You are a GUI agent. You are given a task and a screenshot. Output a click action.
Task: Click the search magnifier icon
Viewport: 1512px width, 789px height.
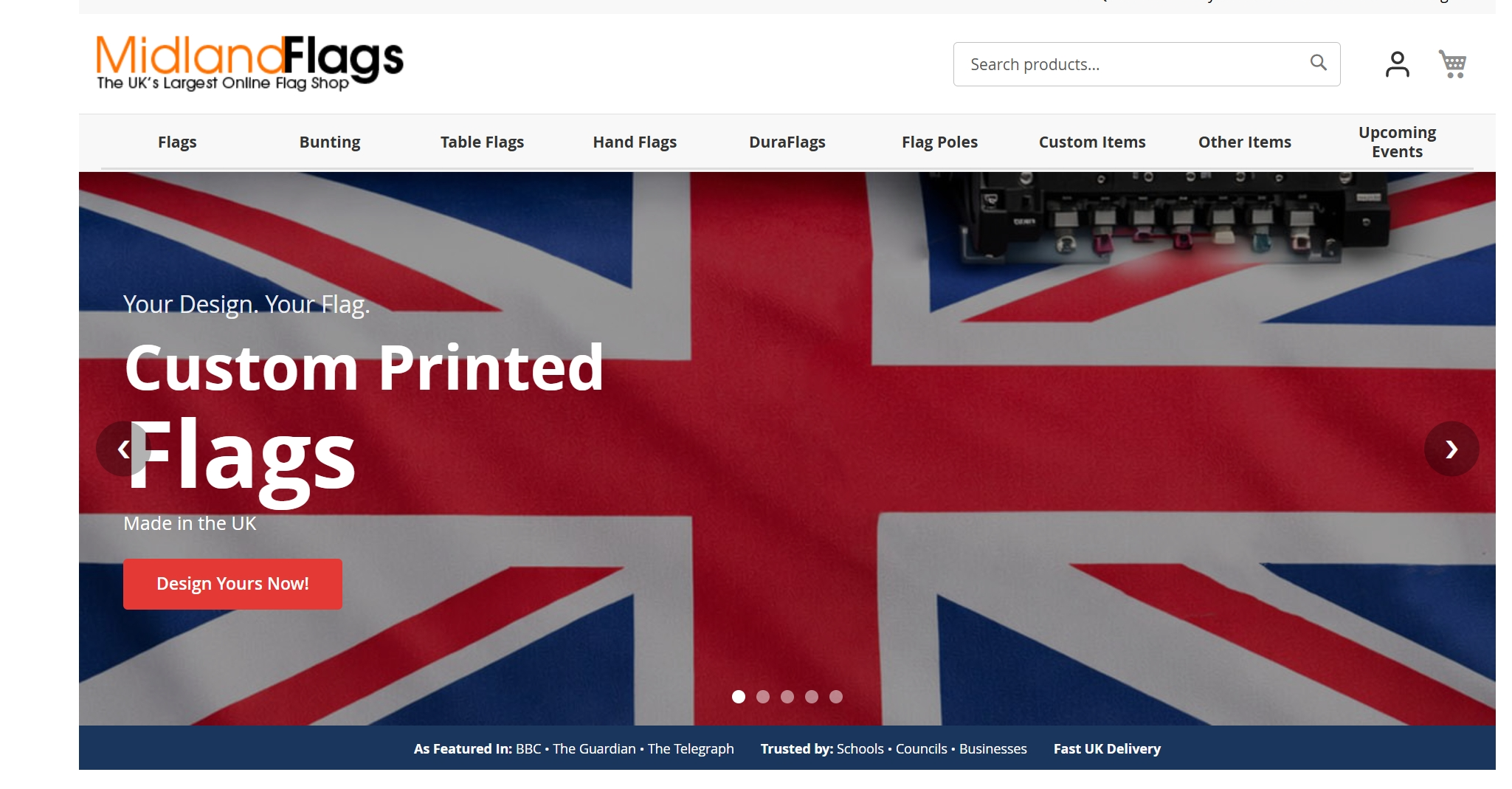[1318, 63]
